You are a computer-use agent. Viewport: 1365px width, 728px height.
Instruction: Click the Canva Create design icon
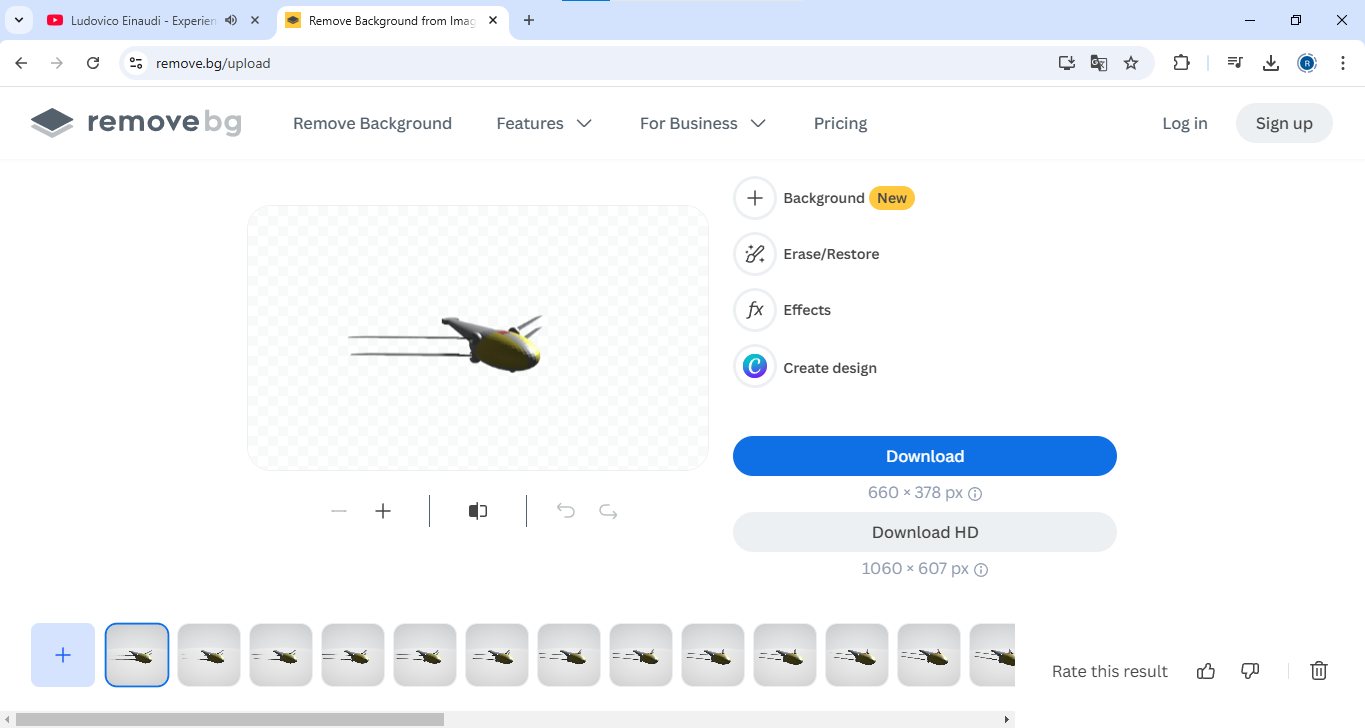tap(755, 367)
